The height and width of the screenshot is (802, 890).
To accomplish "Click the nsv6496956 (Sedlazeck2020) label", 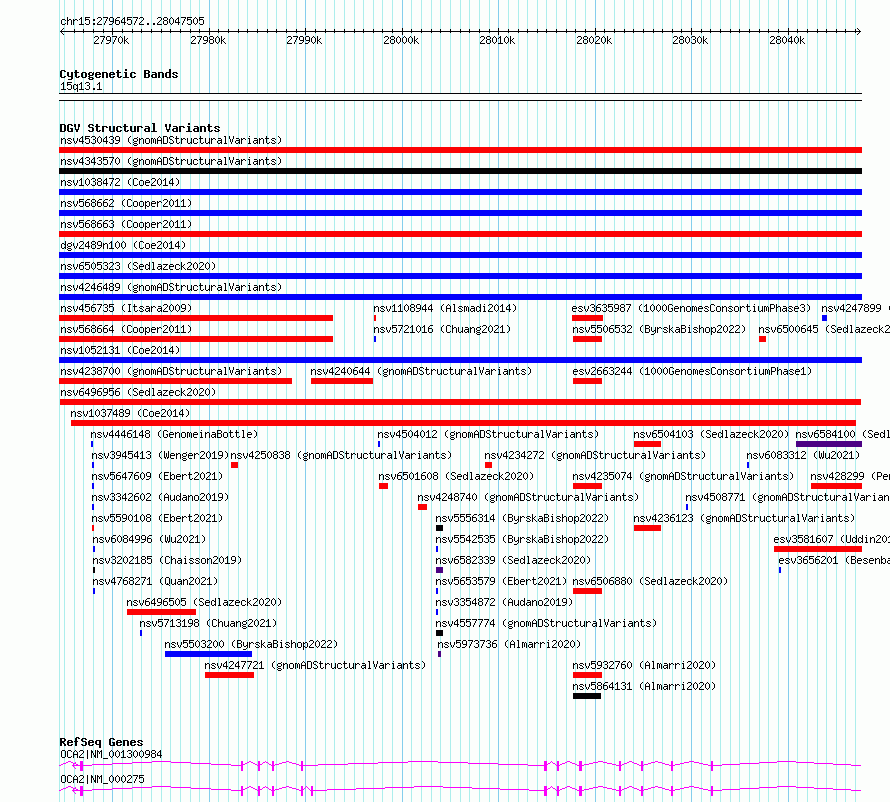I will tap(138, 392).
